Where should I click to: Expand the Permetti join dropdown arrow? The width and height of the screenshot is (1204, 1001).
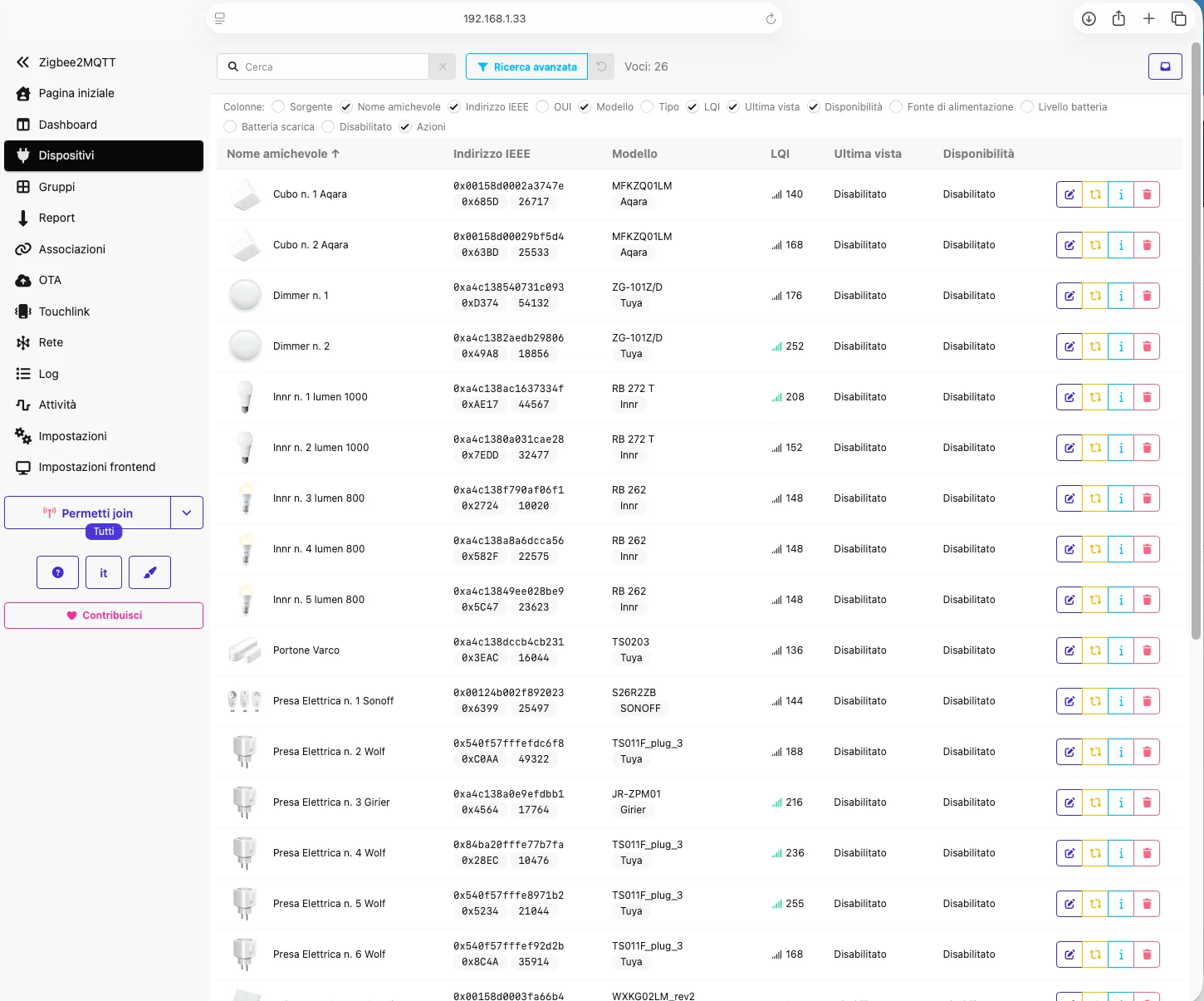(187, 513)
